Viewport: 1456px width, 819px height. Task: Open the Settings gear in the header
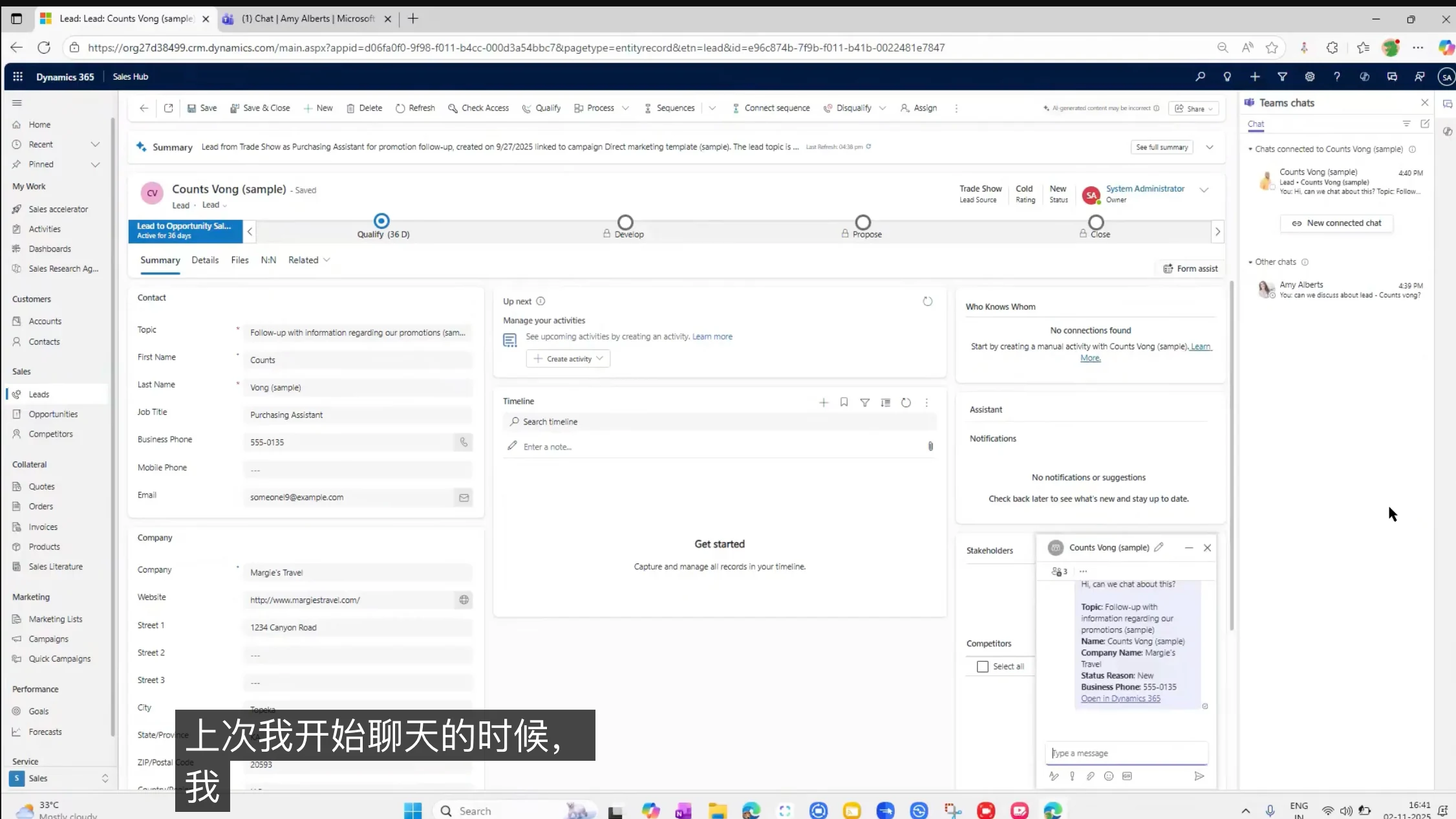pos(1310,76)
